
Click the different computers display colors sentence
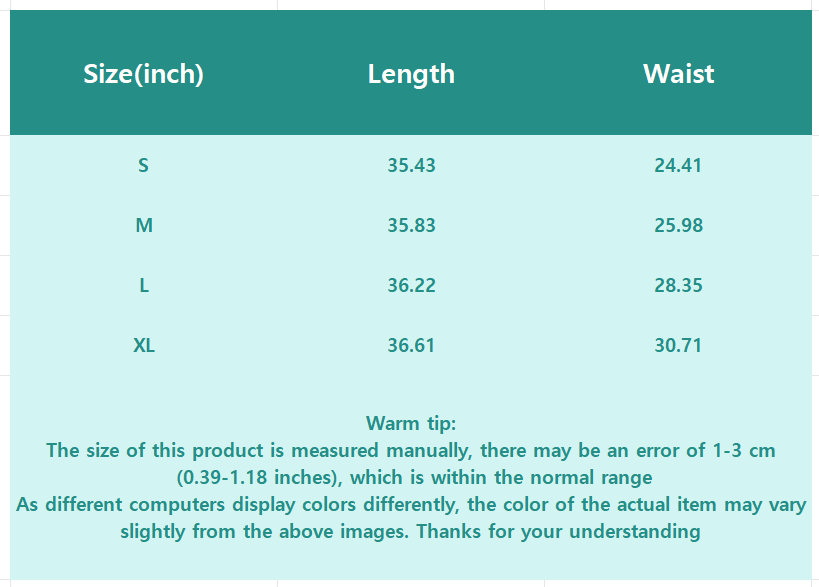pyautogui.click(x=411, y=504)
